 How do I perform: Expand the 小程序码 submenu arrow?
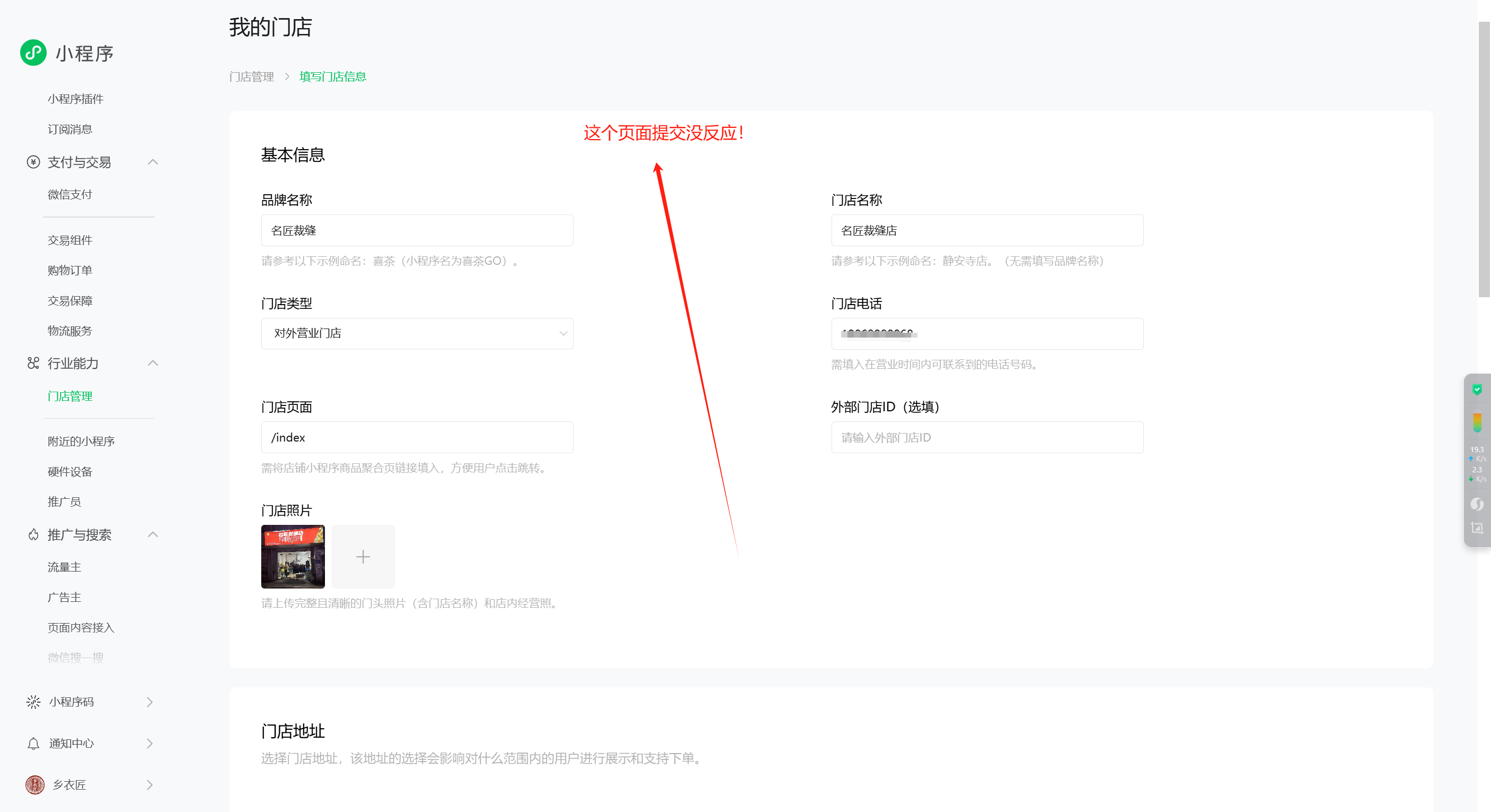coord(150,702)
